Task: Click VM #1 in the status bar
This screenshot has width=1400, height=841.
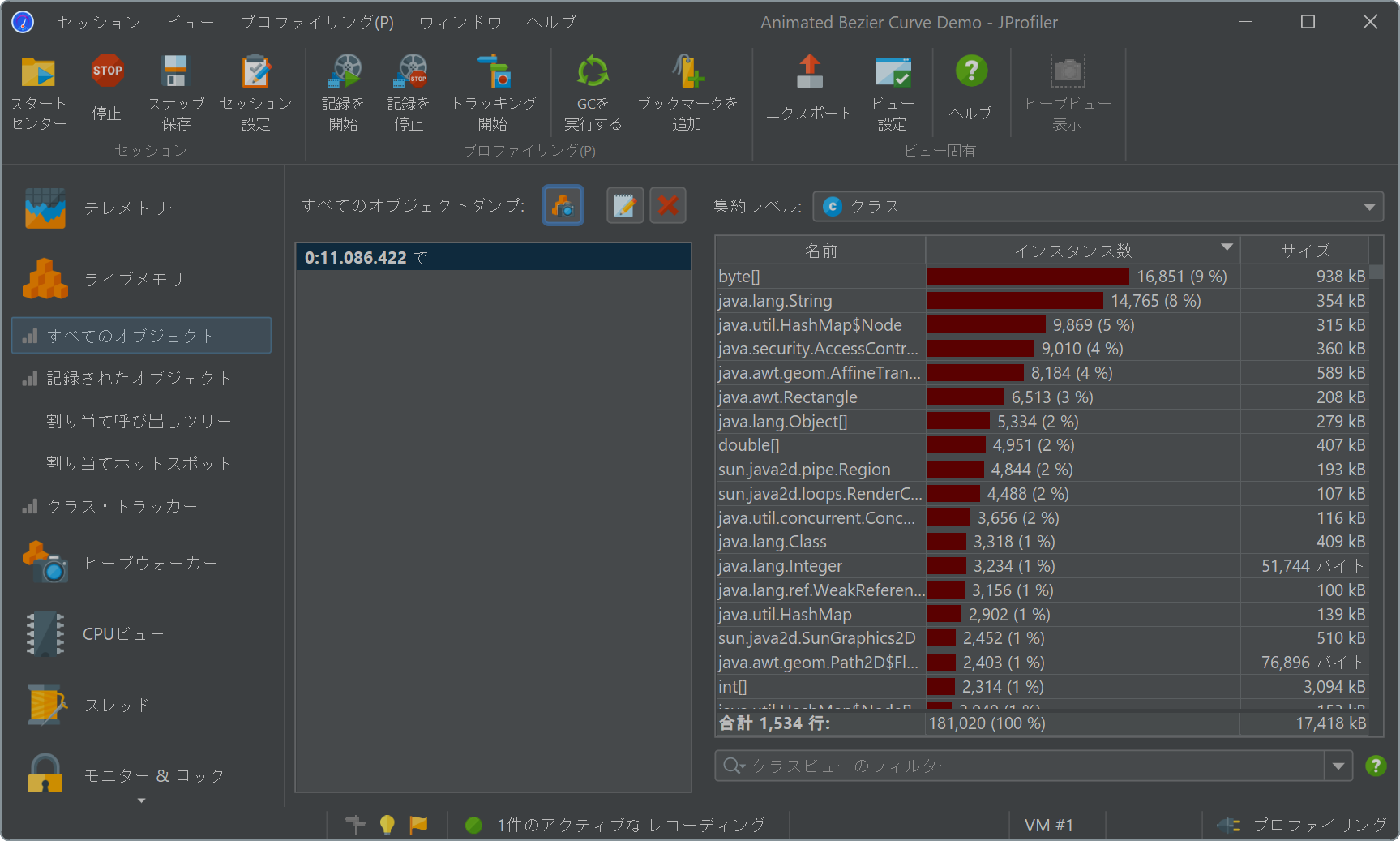Action: (x=1049, y=825)
